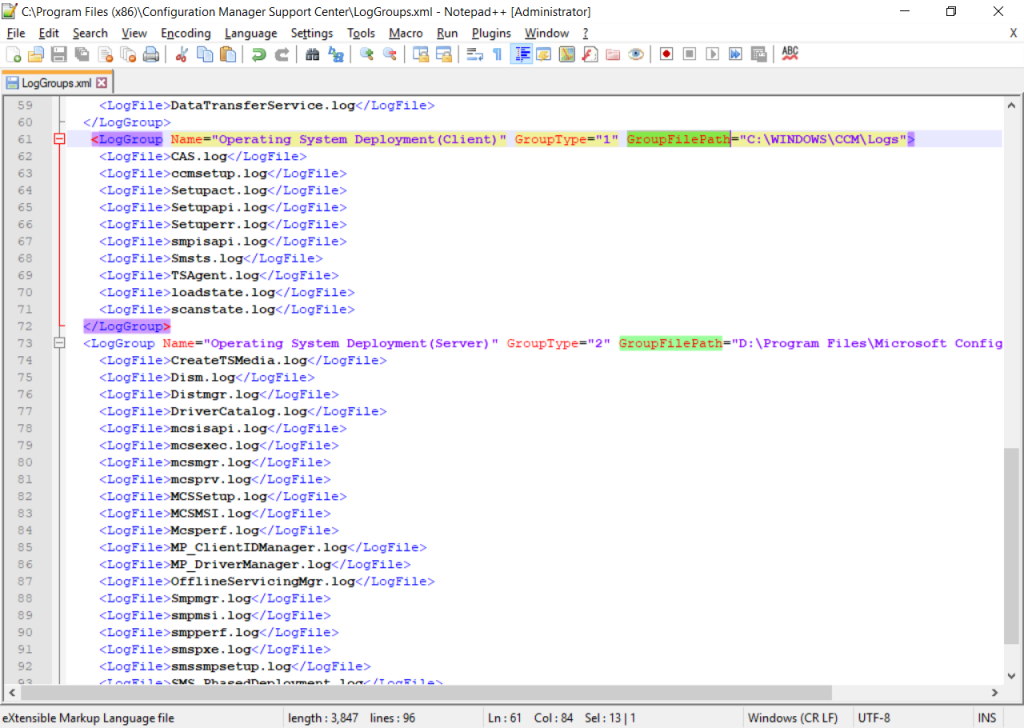Open the Language menu

click(250, 33)
